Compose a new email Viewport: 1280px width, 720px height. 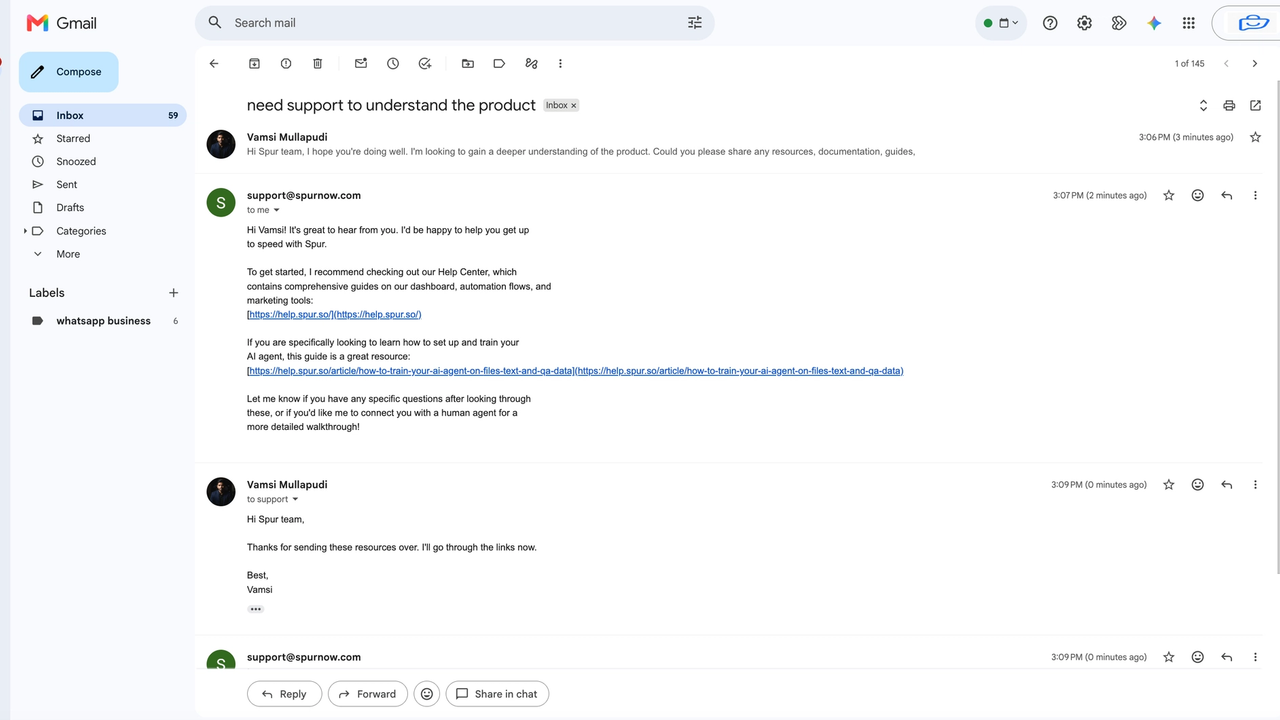[68, 72]
